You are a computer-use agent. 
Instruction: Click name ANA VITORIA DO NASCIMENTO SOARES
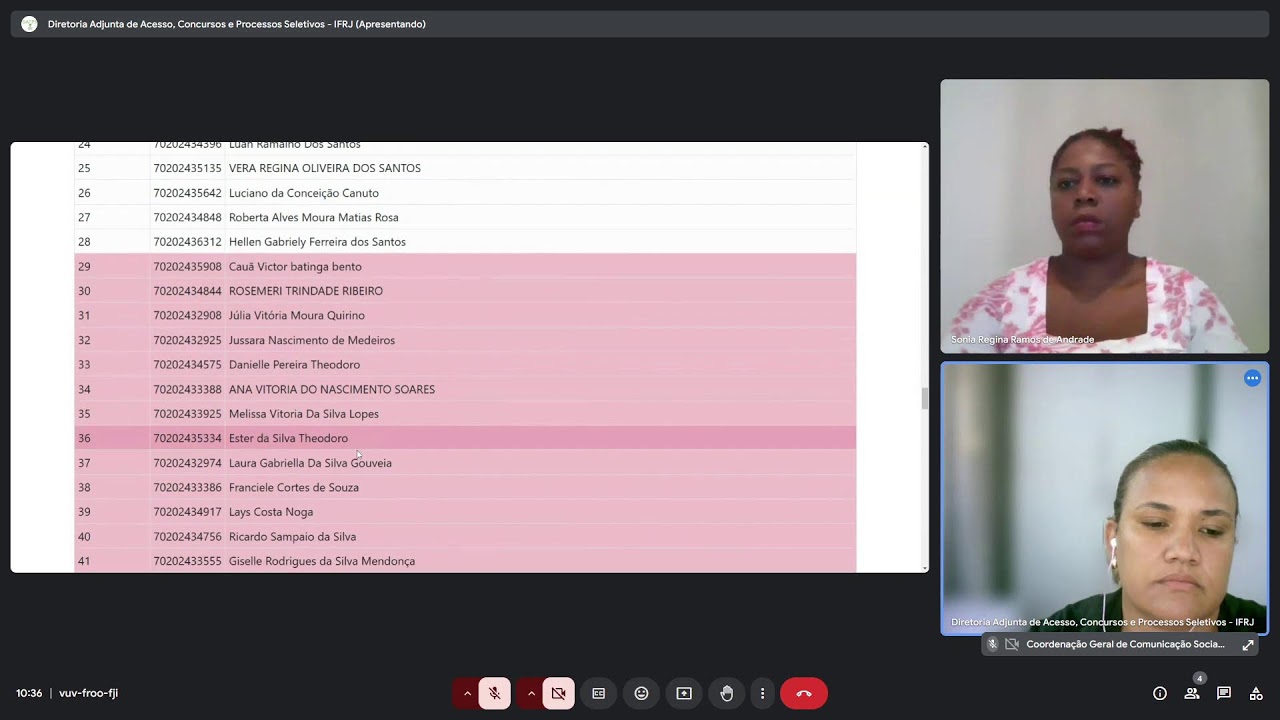[x=332, y=389]
